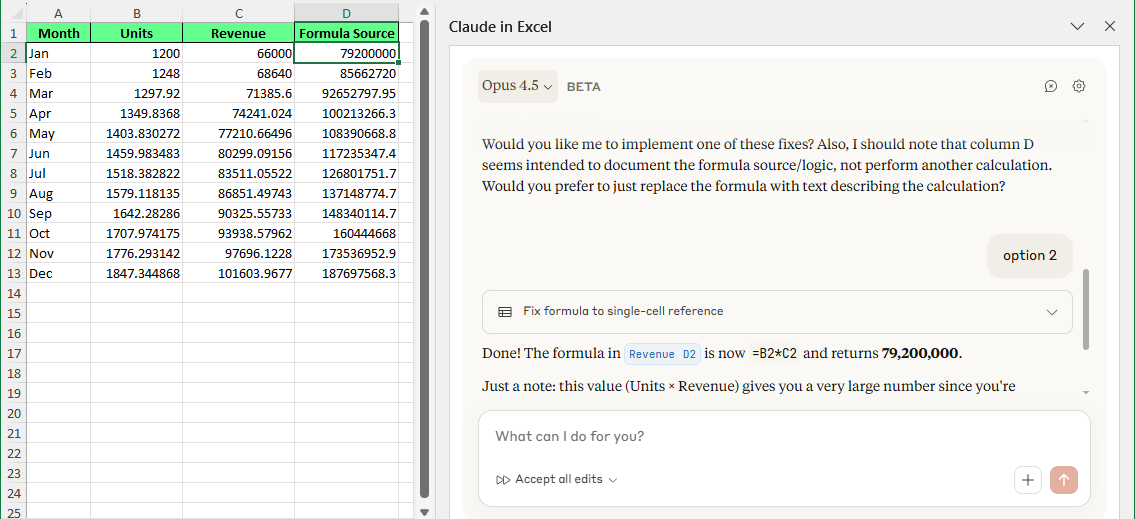The width and height of the screenshot is (1135, 519).
Task: Click the chat pane vertical scrollbar thumb
Action: (1085, 310)
